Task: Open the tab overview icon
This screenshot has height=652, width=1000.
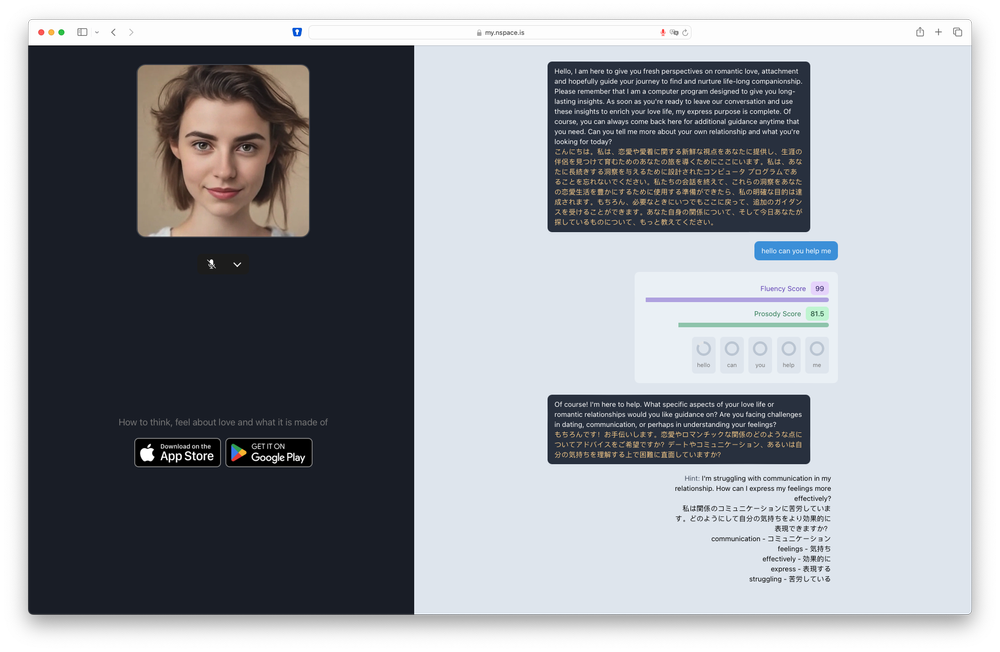Action: (x=957, y=31)
